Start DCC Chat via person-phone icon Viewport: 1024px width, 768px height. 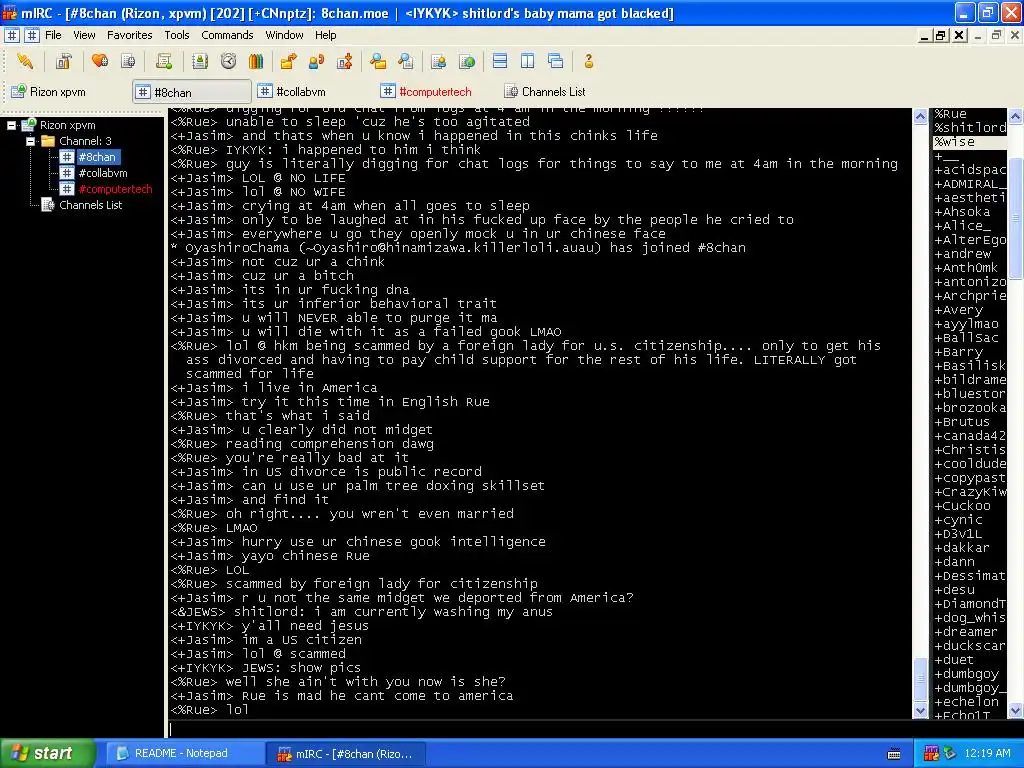pyautogui.click(x=317, y=61)
